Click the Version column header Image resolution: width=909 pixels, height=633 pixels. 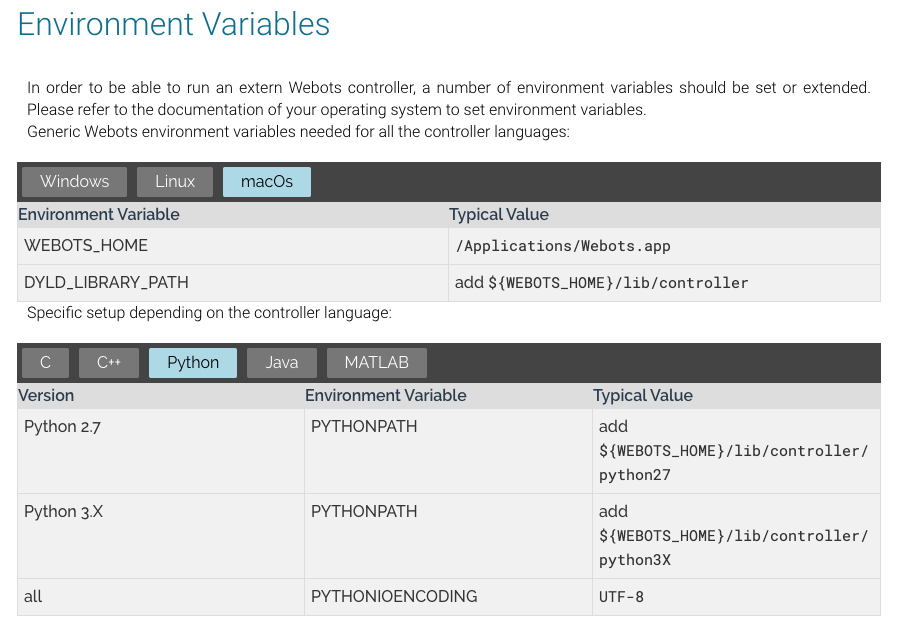point(46,395)
